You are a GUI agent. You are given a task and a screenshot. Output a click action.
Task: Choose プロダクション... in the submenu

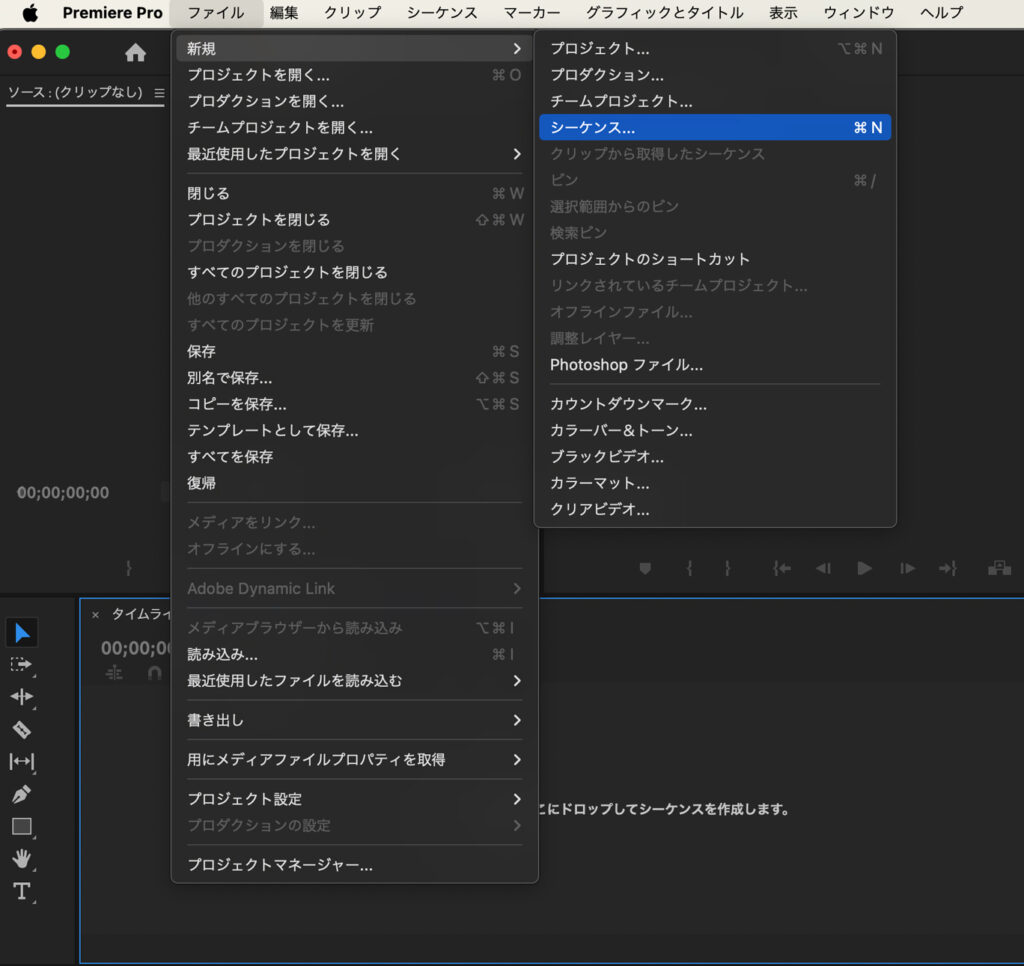[715, 74]
